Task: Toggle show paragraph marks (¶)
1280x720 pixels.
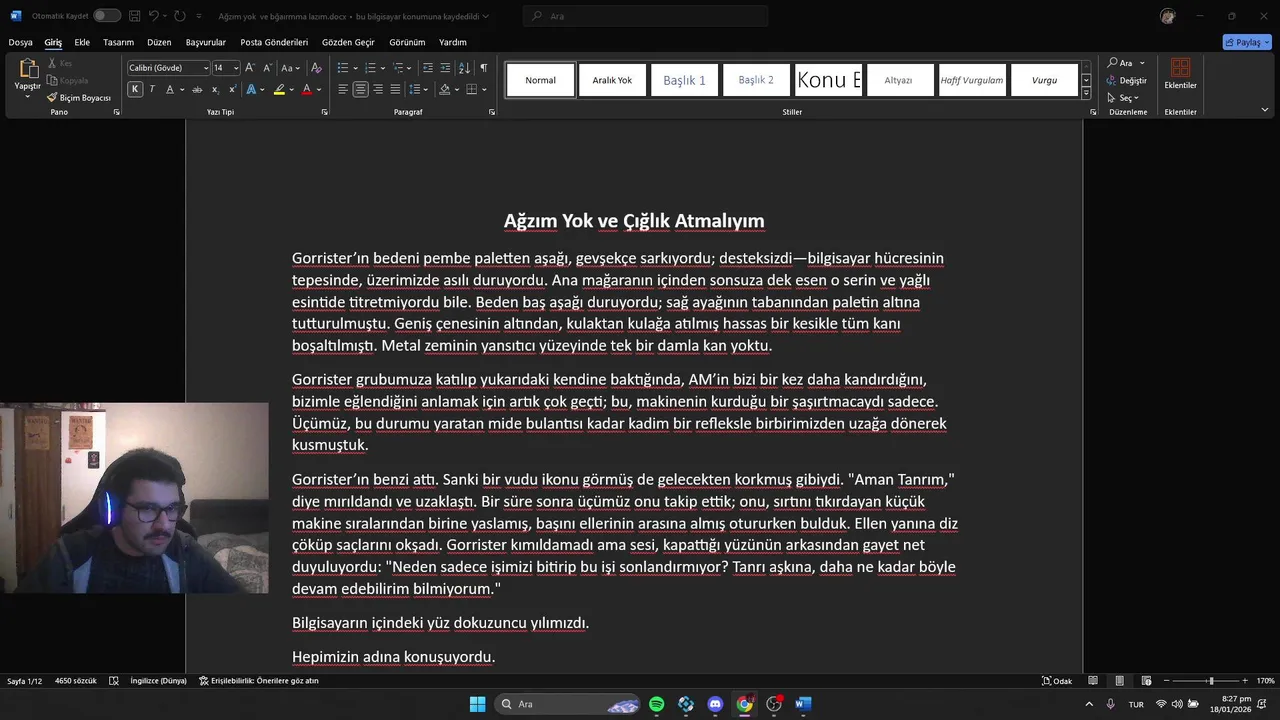Action: [x=484, y=68]
